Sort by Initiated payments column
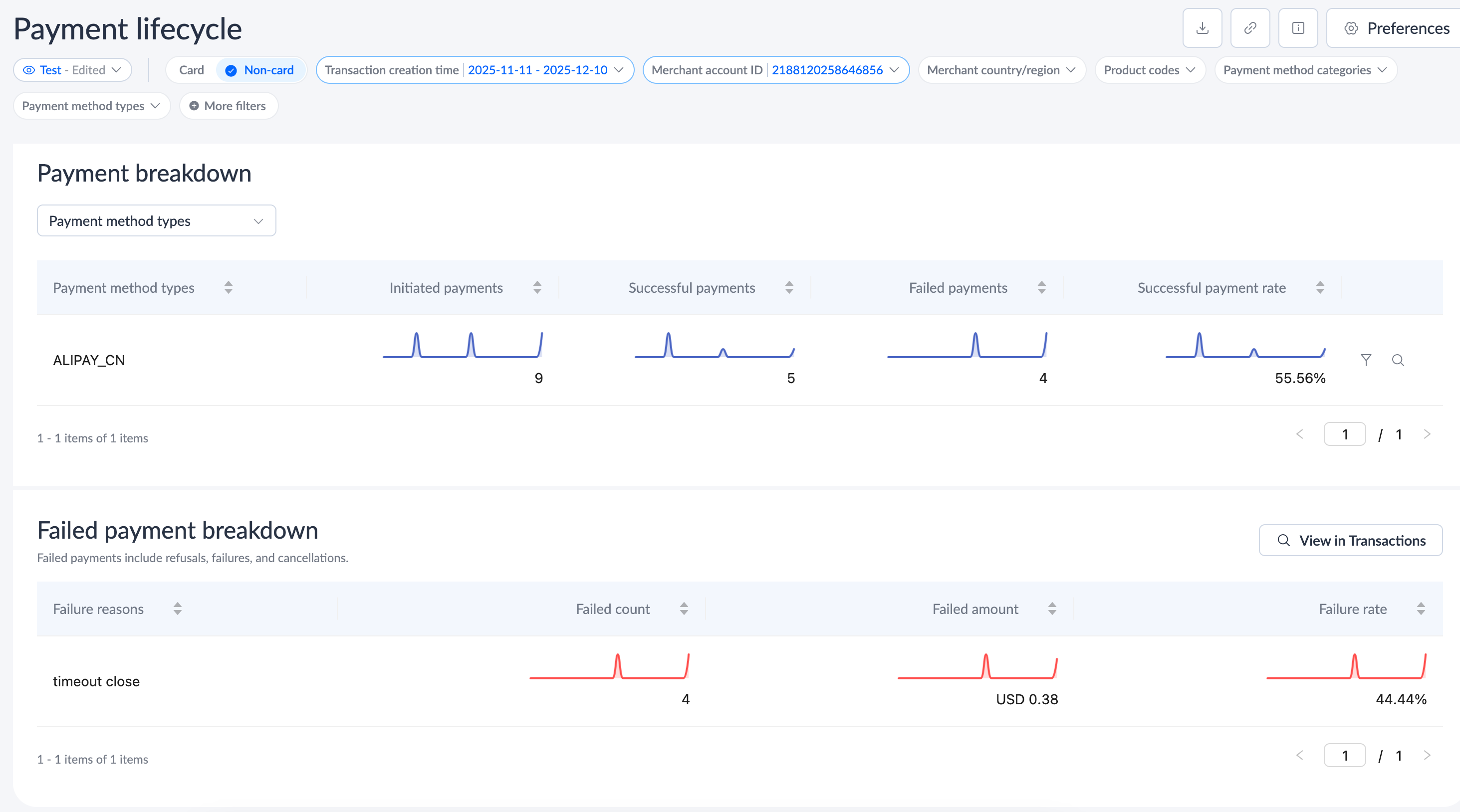The image size is (1460, 812). click(537, 288)
